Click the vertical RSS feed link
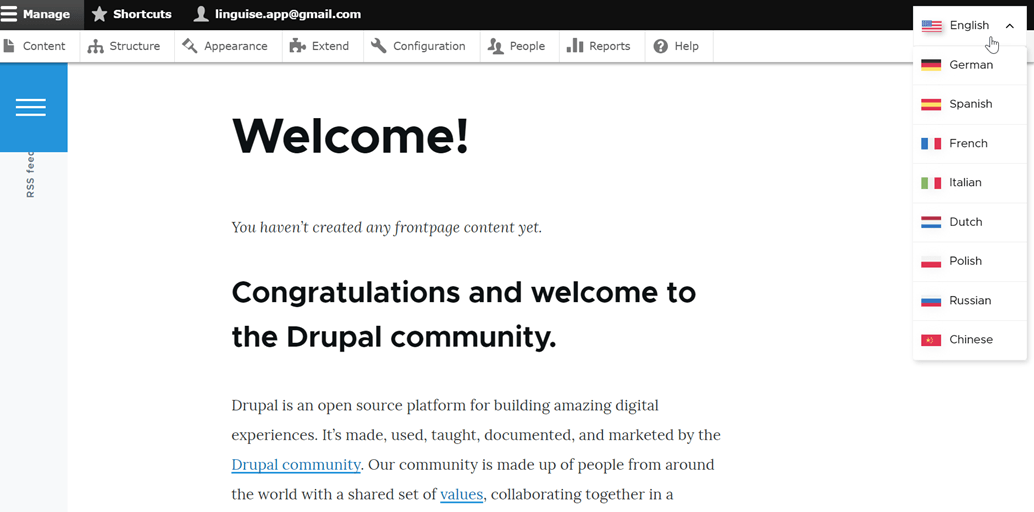 click(x=30, y=175)
